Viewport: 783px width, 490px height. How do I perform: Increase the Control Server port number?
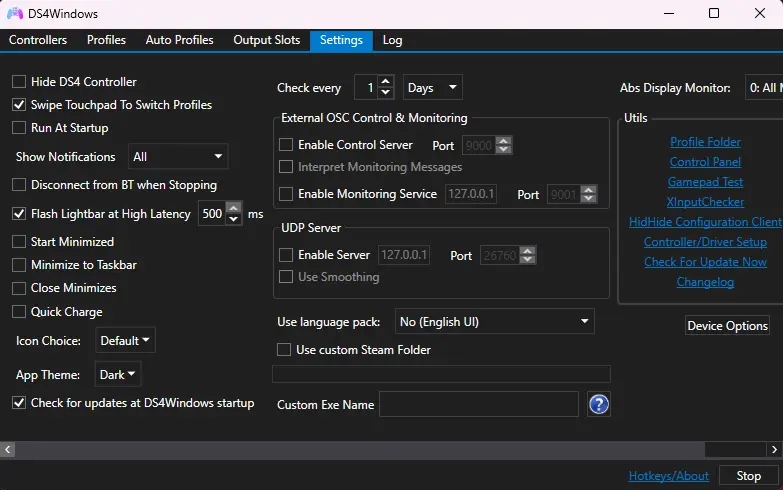point(504,140)
